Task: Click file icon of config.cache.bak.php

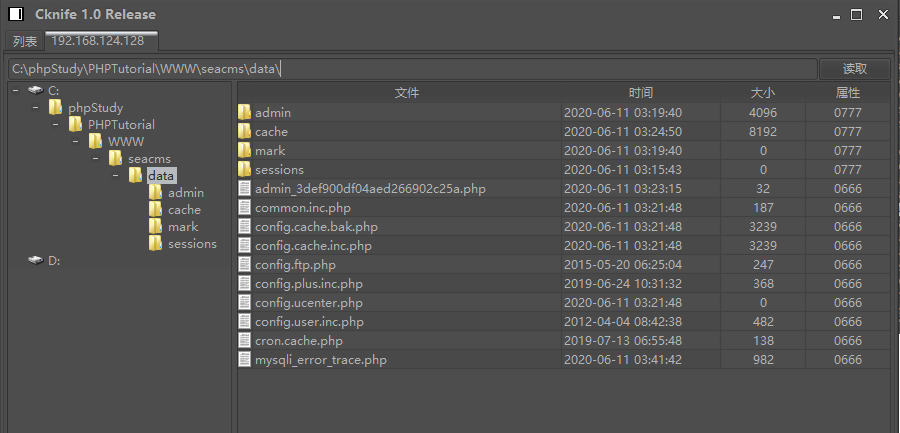Action: point(245,226)
